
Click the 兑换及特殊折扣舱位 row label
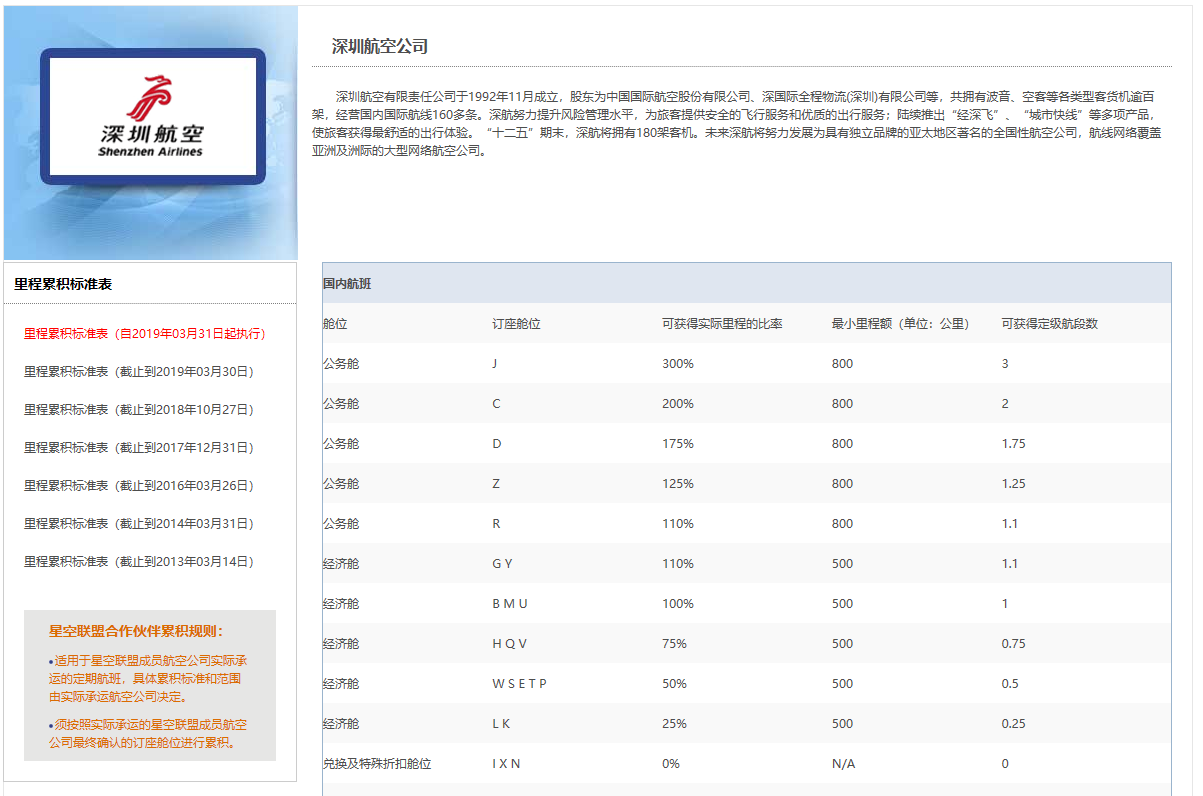[x=377, y=764]
